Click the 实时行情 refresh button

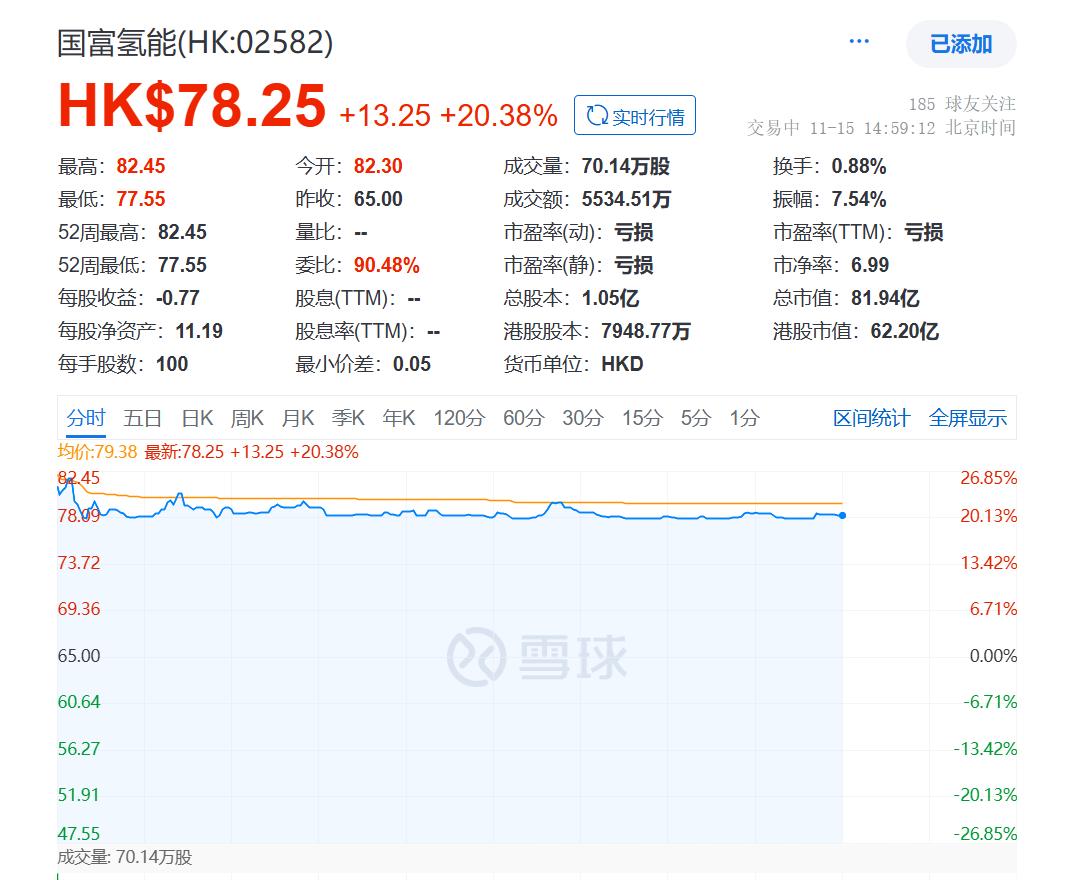(634, 116)
